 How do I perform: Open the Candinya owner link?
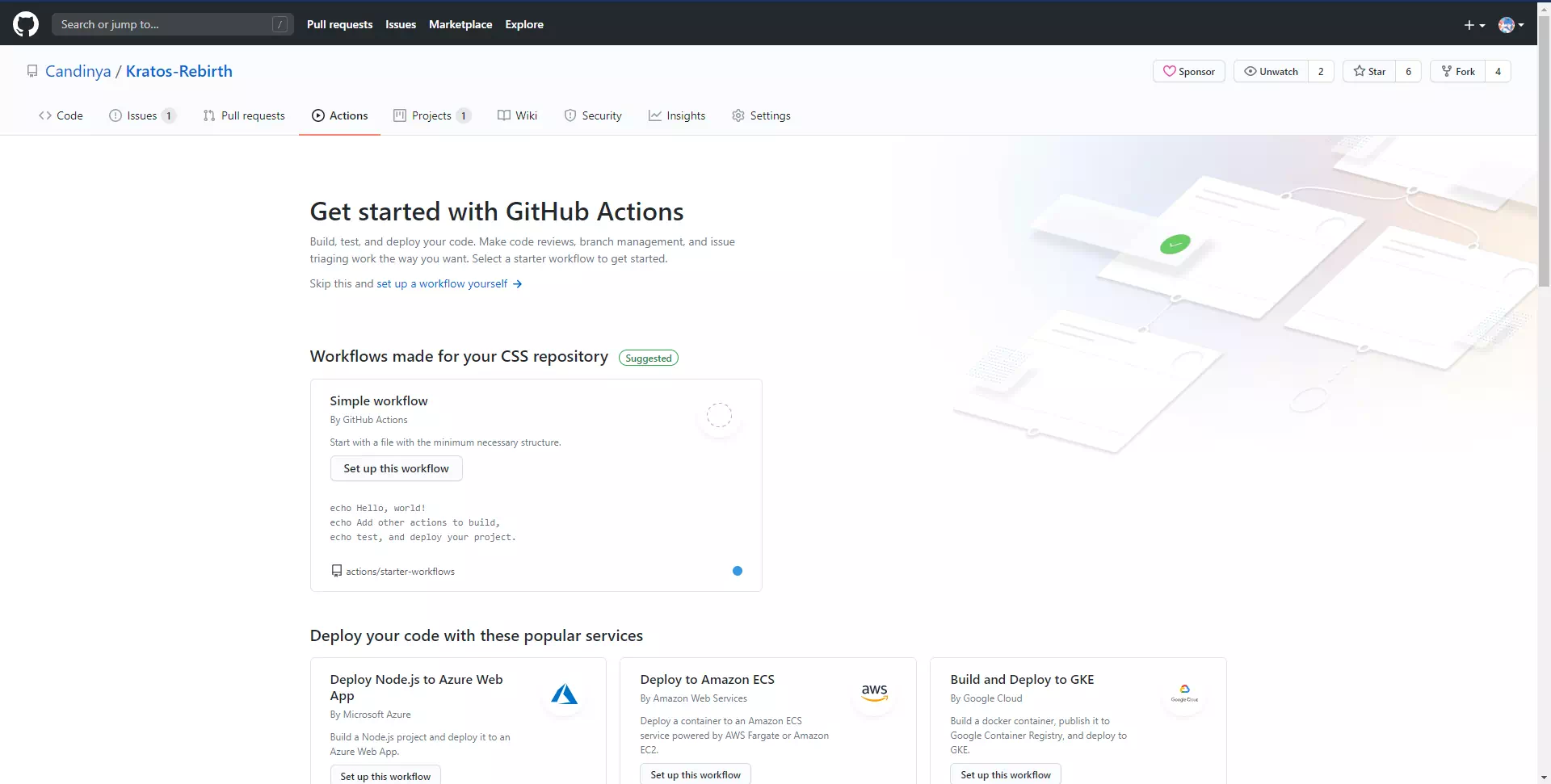point(78,71)
